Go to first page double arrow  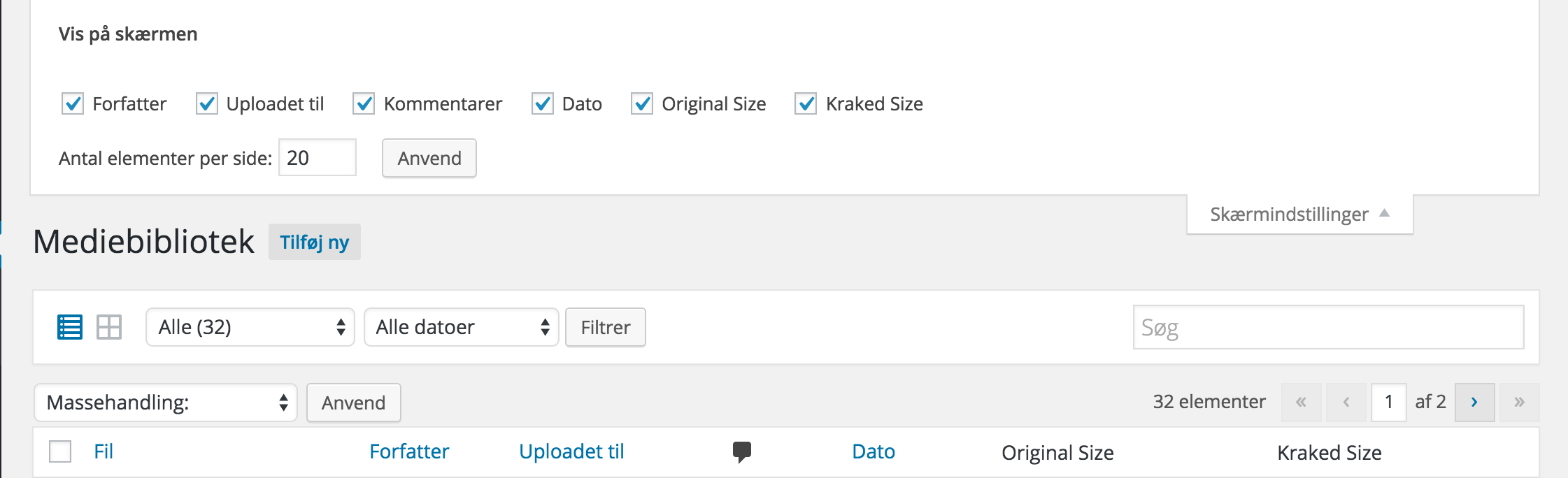tap(1301, 402)
